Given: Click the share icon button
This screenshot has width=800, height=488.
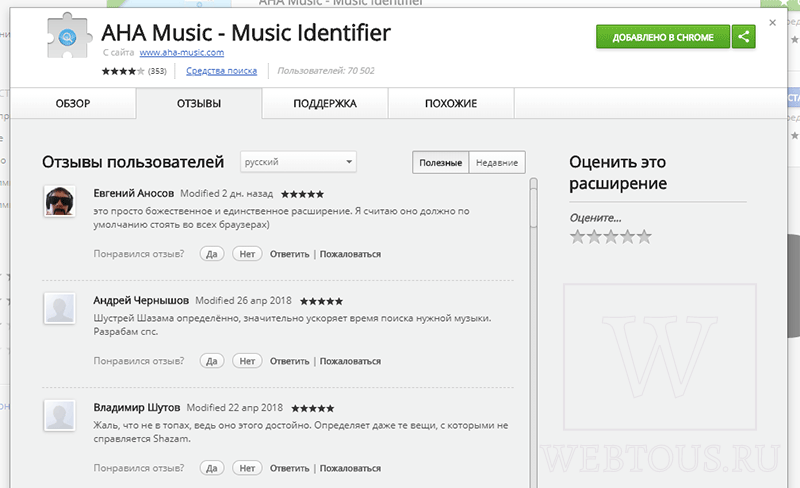Looking at the screenshot, I should click(x=743, y=37).
